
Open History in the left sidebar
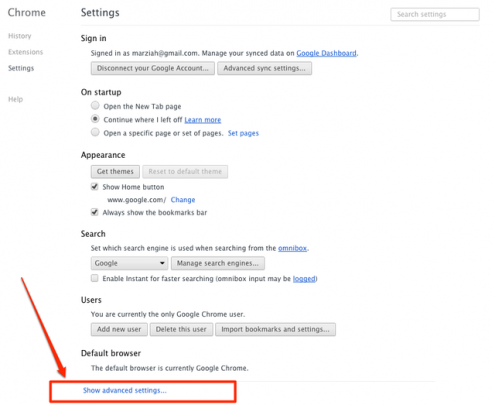coord(20,36)
